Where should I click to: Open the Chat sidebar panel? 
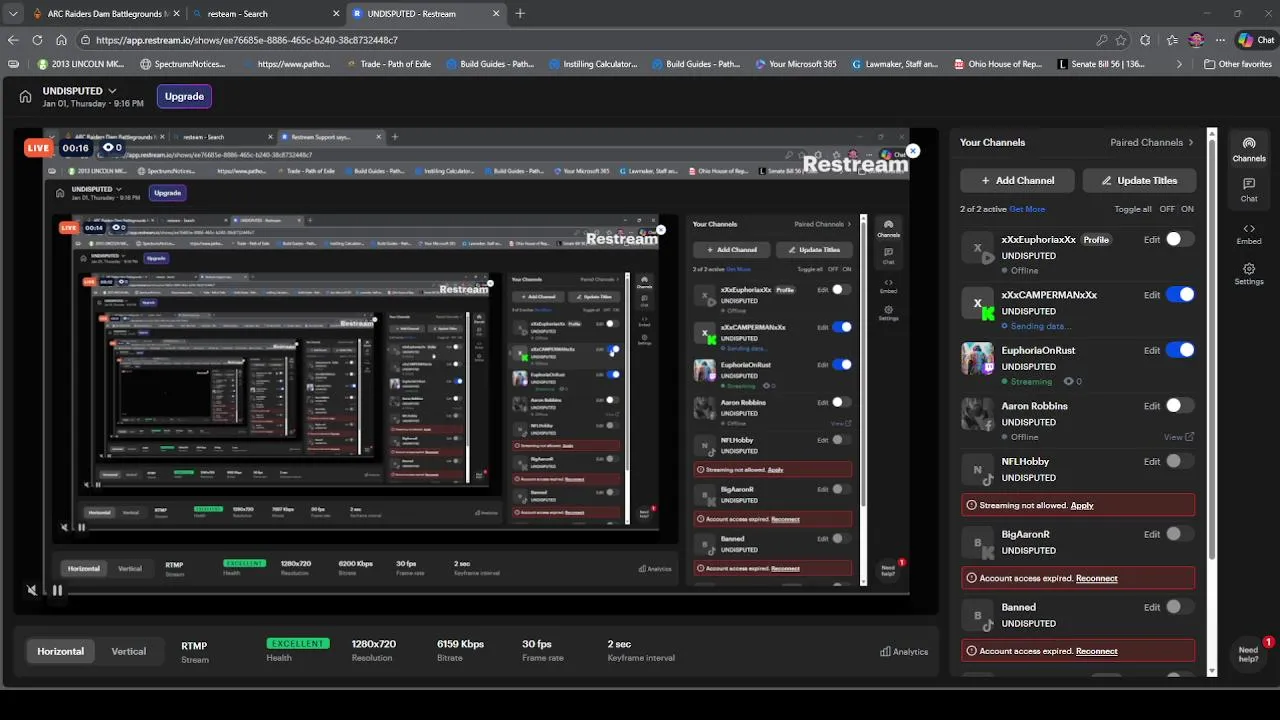click(x=1248, y=190)
